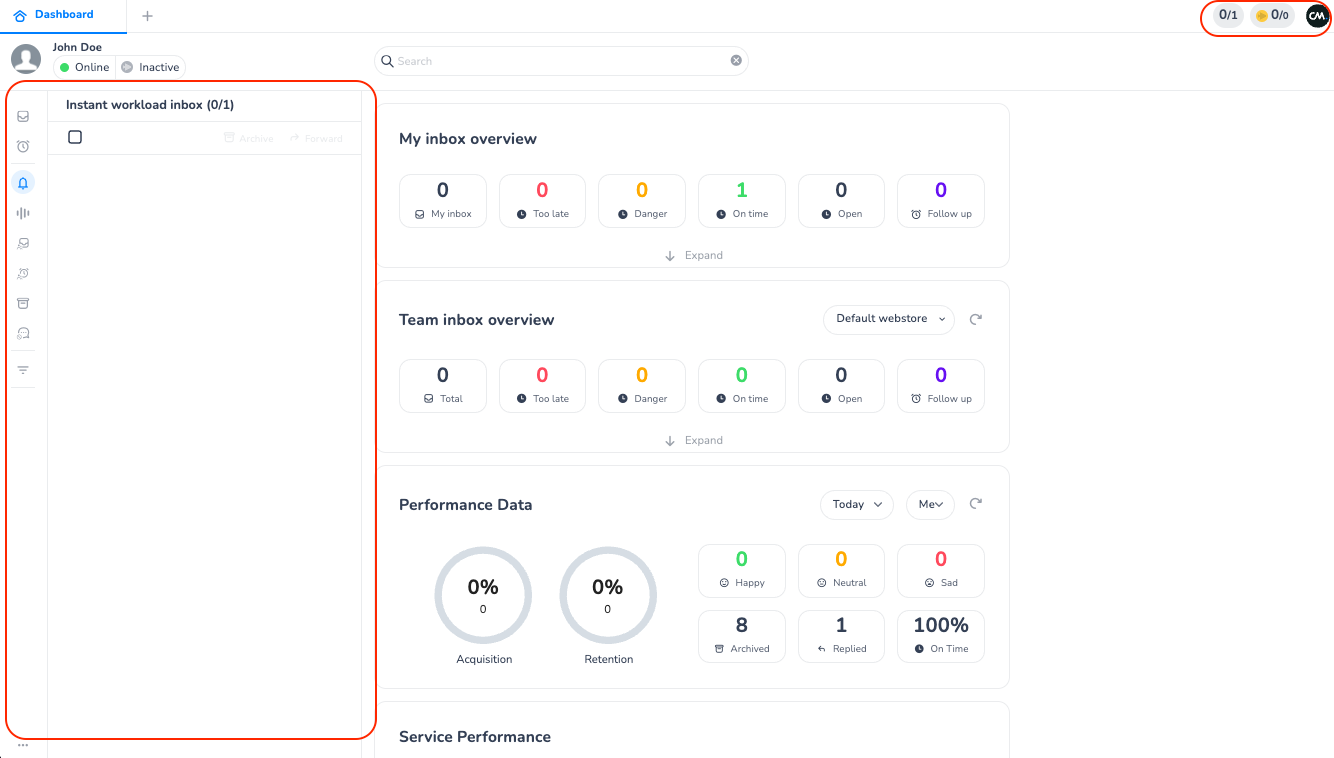Click the Too late tile in My inbox
Viewport: 1334px width, 758px height.
[x=542, y=200]
